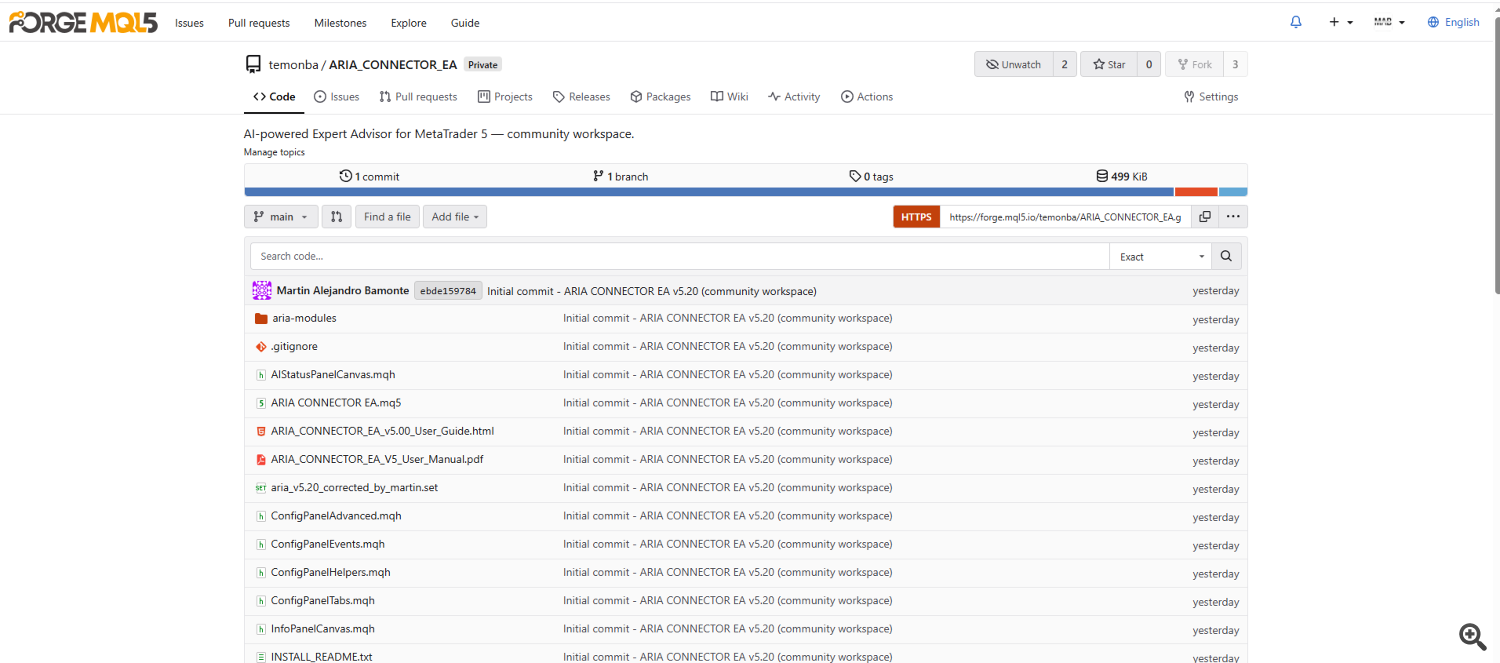Open ARIA CONNECTOR EA.mq5 file
Screen dimensions: 1500x663
336,403
